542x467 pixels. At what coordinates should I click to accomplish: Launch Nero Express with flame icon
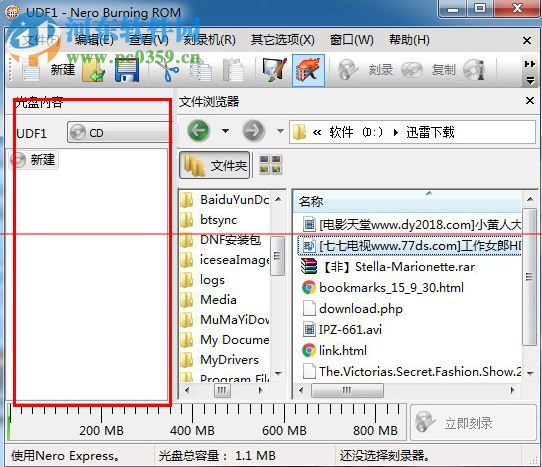308,70
